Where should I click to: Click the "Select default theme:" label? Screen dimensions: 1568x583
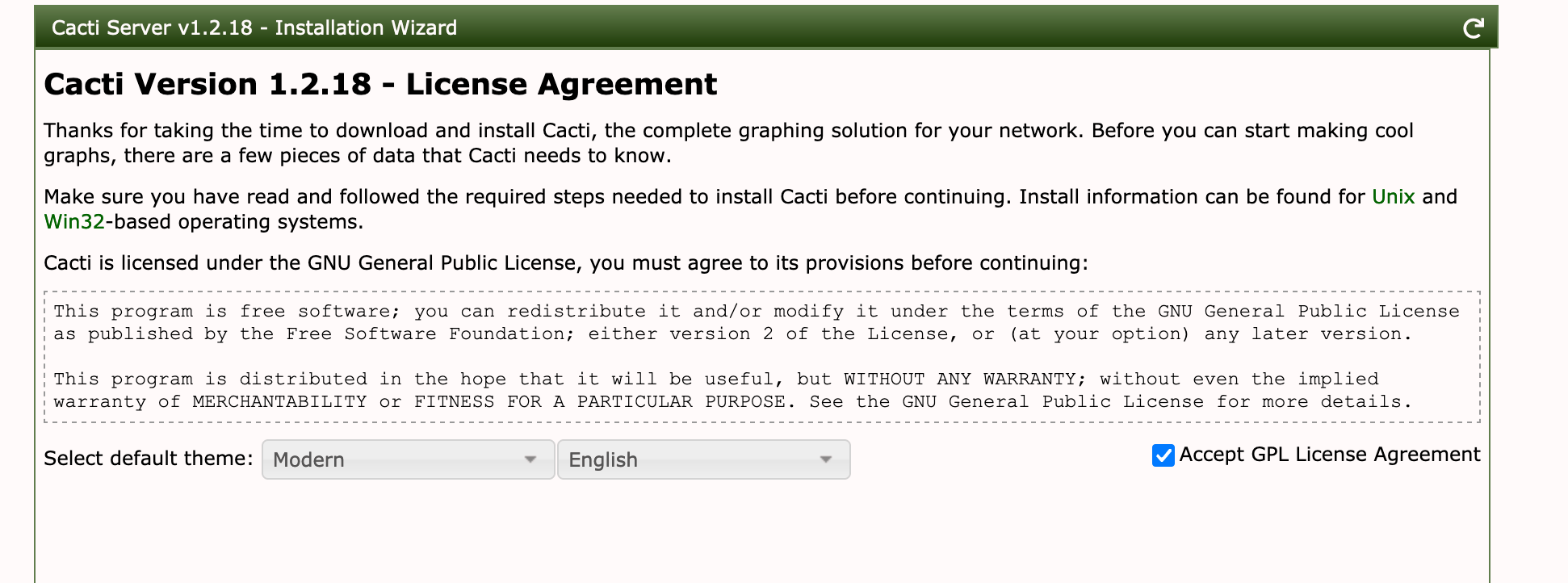tap(149, 459)
